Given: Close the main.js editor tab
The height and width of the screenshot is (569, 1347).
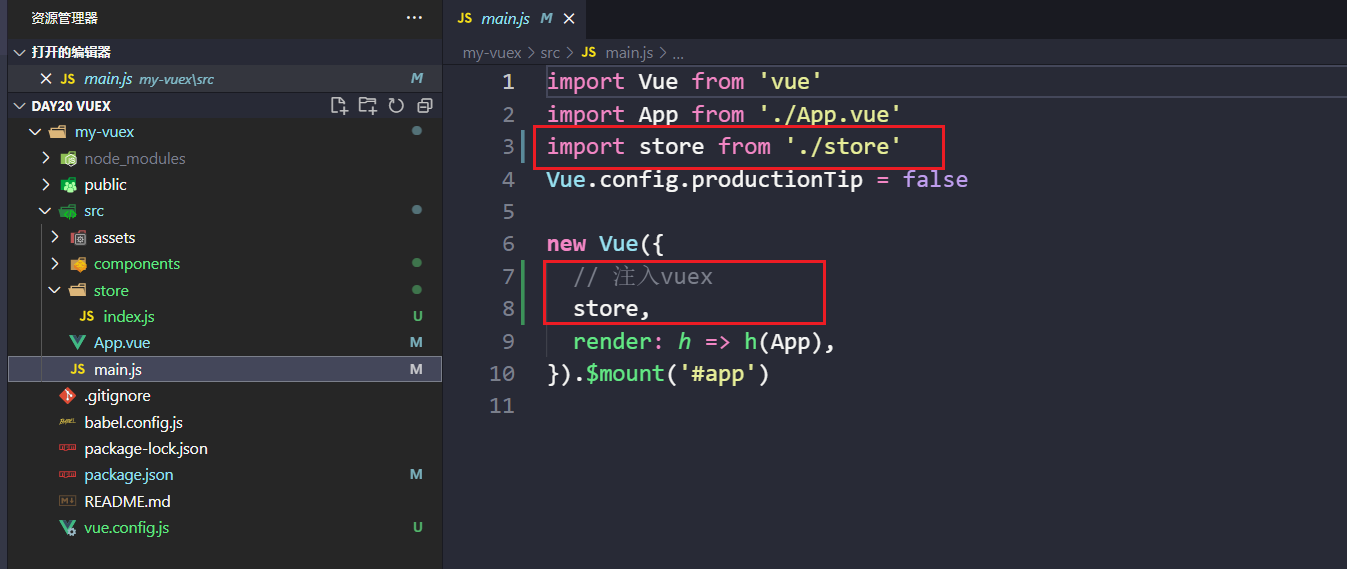Looking at the screenshot, I should click(x=571, y=18).
